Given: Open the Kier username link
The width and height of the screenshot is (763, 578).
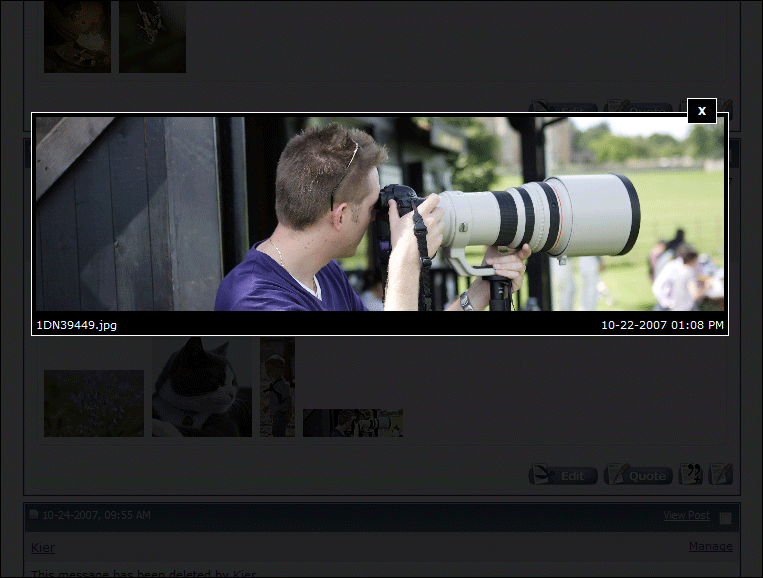Looking at the screenshot, I should click(43, 548).
